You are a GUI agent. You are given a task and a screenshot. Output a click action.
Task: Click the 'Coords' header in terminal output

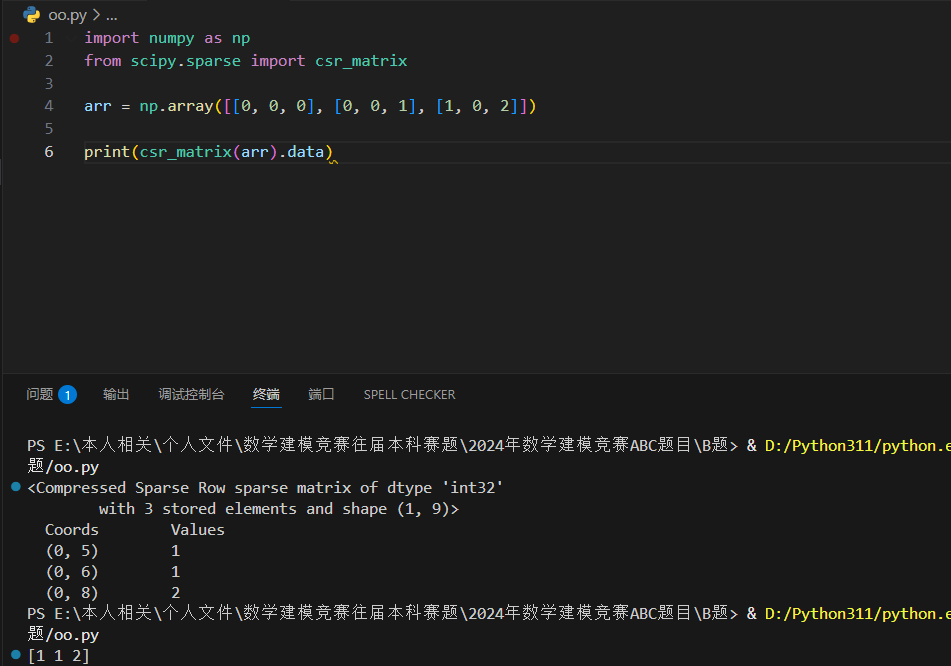[x=72, y=530]
